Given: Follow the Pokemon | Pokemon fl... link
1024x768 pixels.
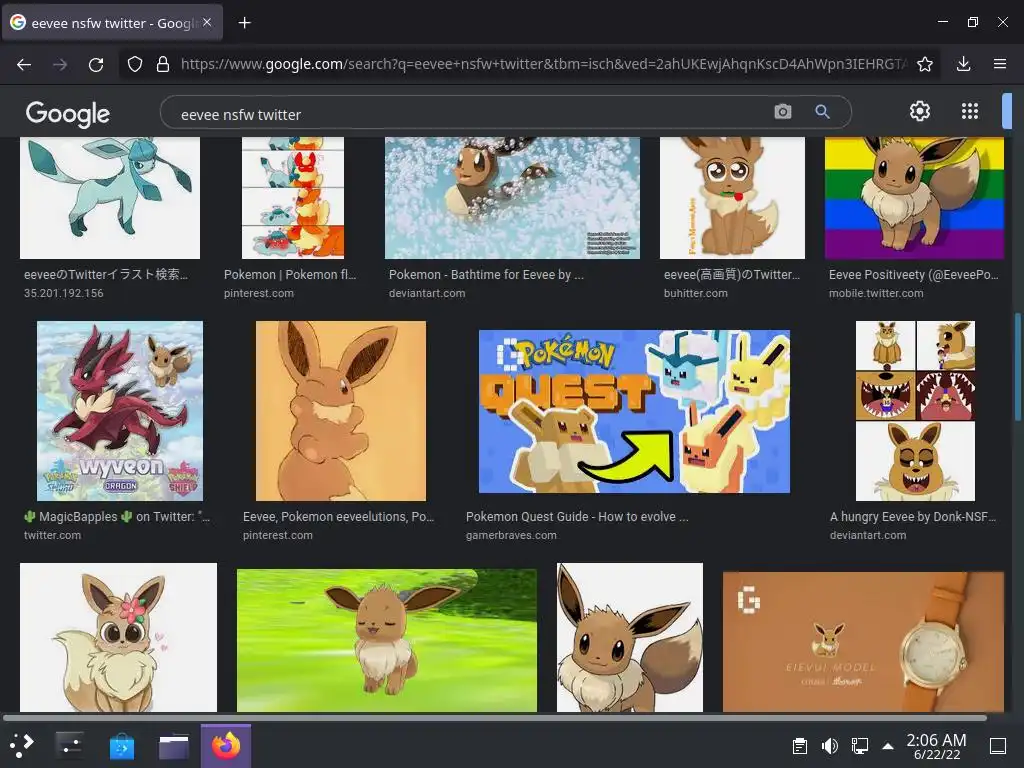Looking at the screenshot, I should coord(290,274).
